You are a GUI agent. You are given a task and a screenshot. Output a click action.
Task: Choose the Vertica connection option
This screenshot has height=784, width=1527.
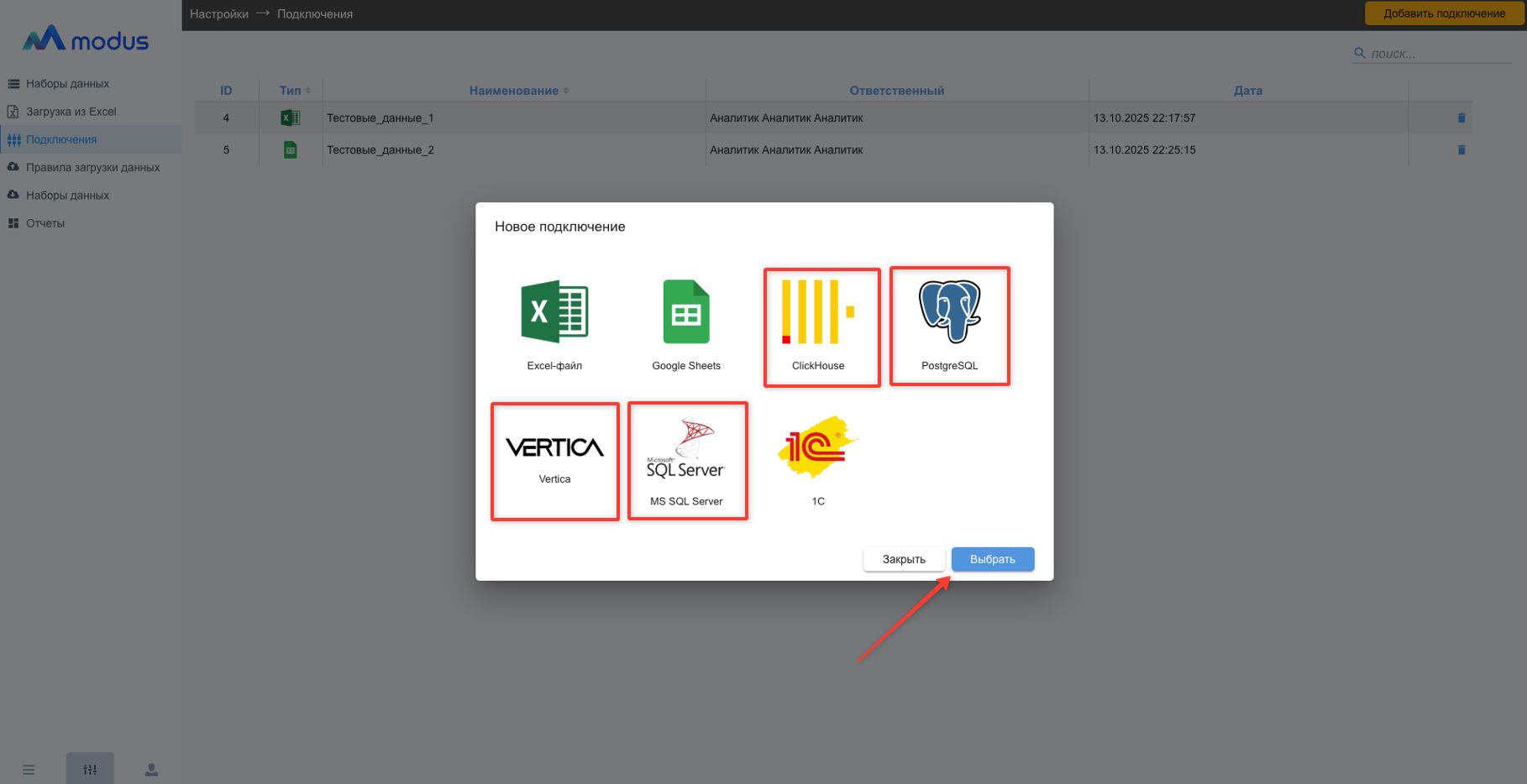point(554,448)
